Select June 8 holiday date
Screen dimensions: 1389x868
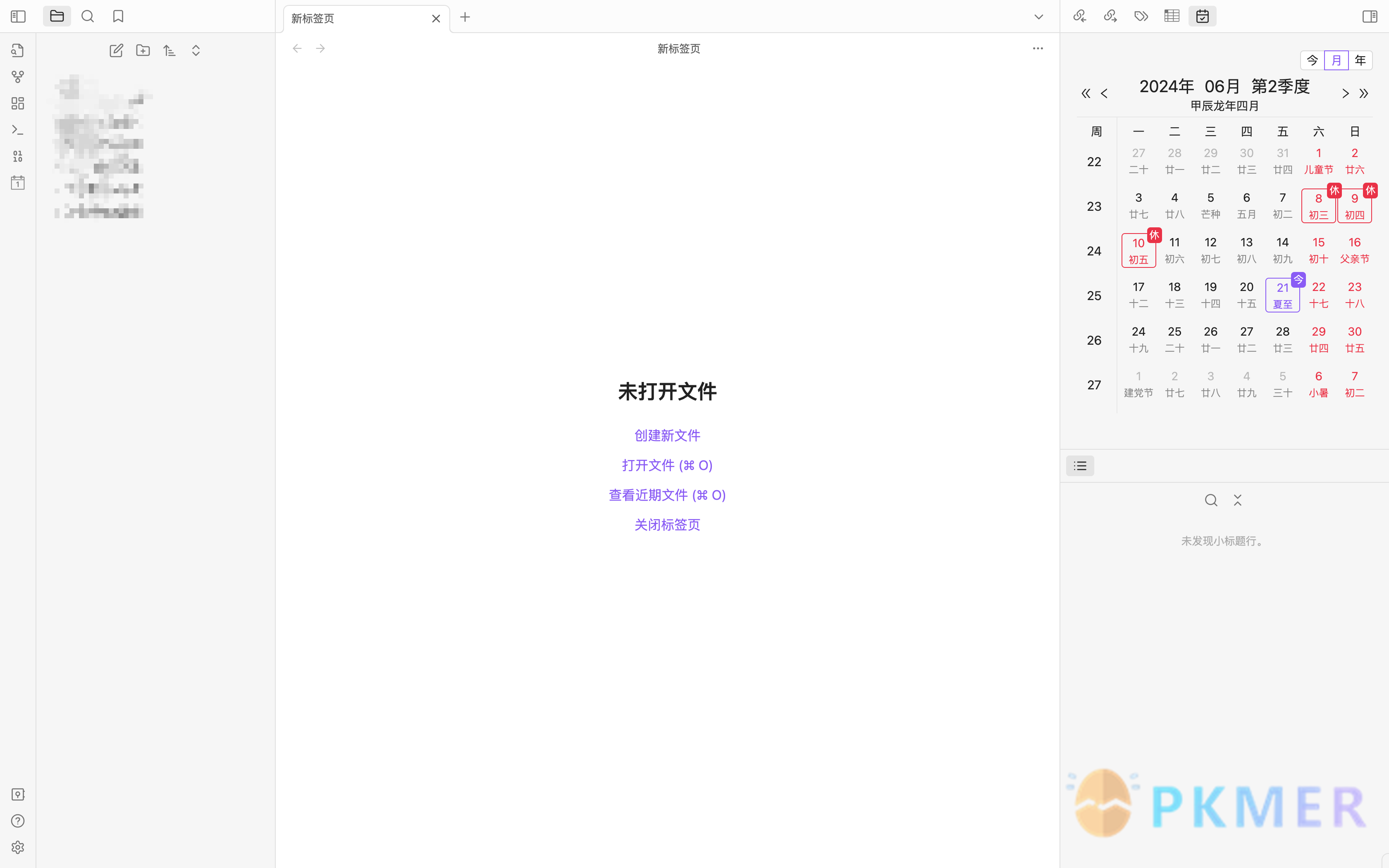(x=1318, y=206)
